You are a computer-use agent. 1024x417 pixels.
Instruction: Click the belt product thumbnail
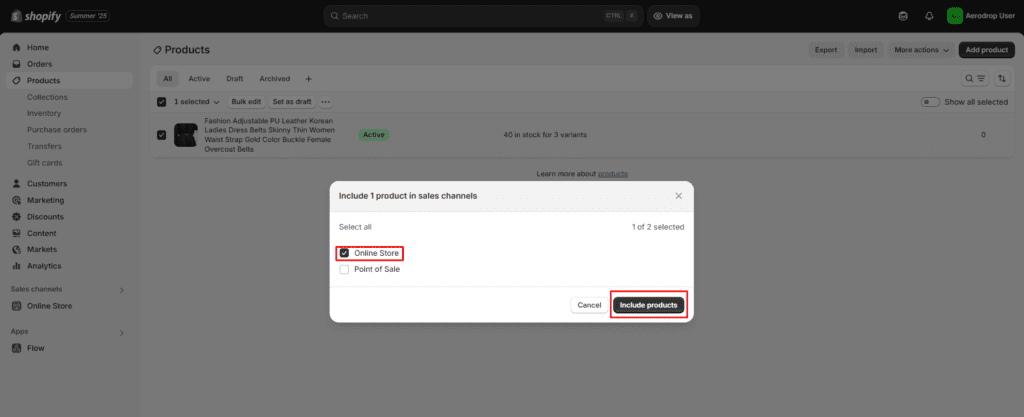point(185,135)
